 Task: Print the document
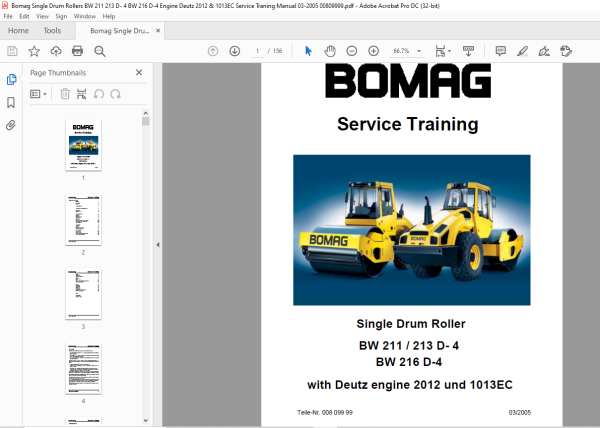point(78,51)
